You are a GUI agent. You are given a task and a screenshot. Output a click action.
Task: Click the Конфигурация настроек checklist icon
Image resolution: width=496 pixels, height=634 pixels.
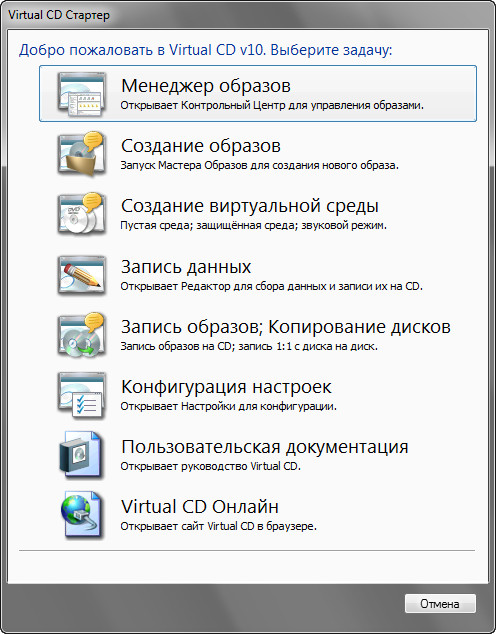click(x=82, y=395)
